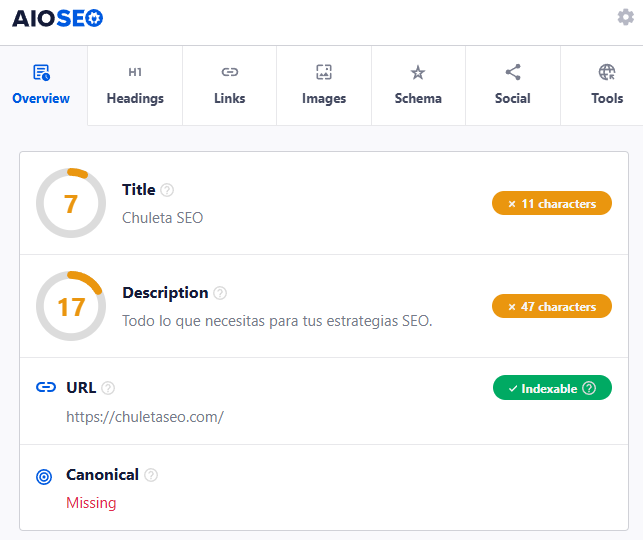Click the AIOSEO logo
643x540 pixels.
tap(57, 18)
